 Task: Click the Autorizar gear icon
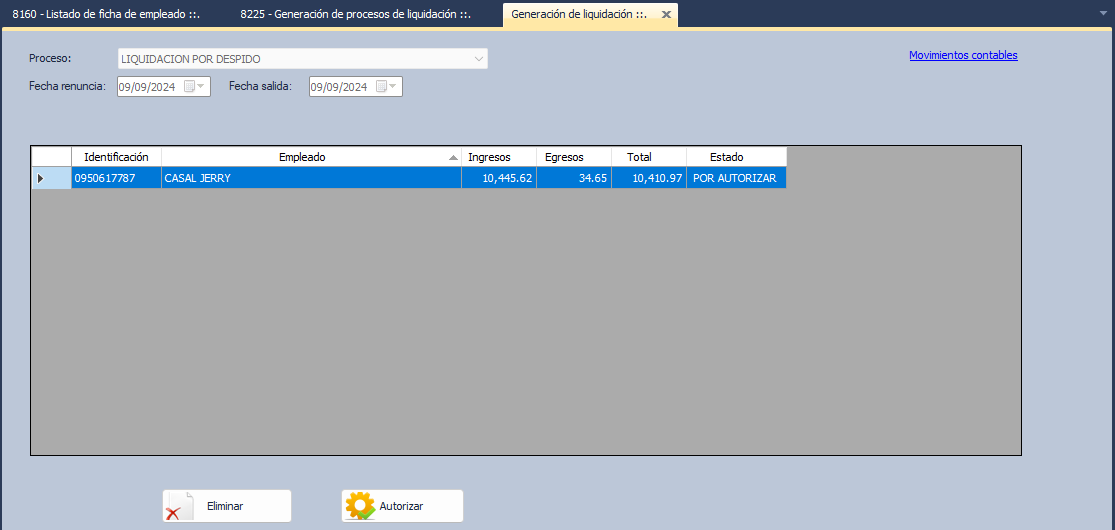click(x=359, y=506)
